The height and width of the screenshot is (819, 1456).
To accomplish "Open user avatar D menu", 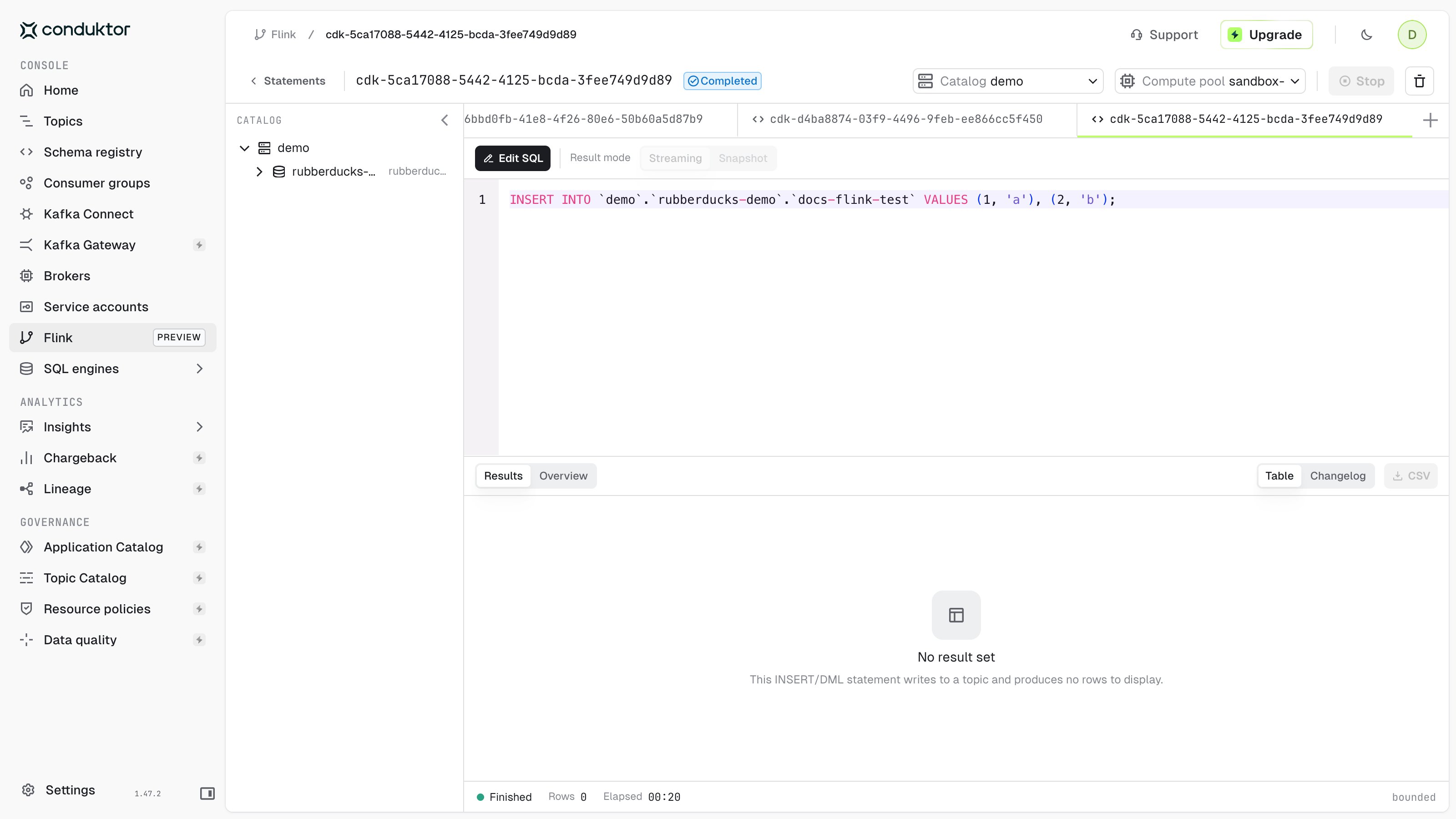I will click(1412, 35).
